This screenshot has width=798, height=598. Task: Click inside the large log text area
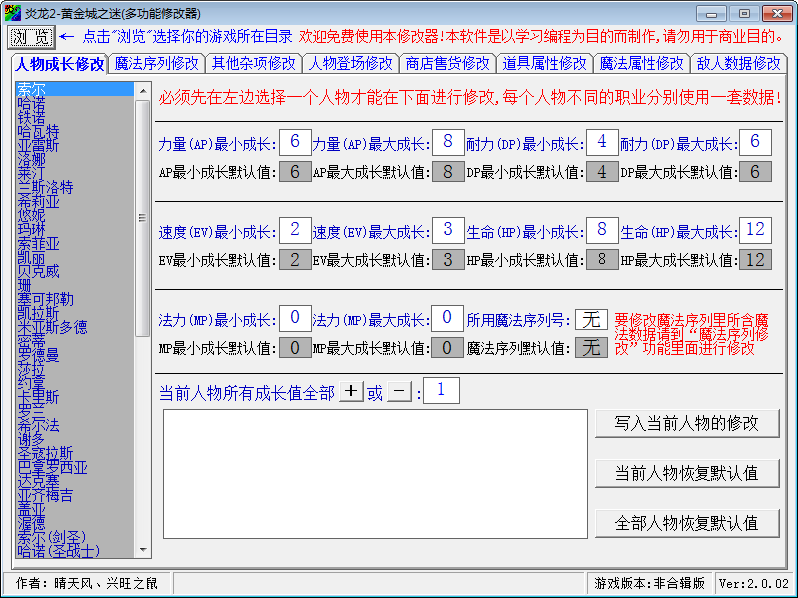coord(376,474)
